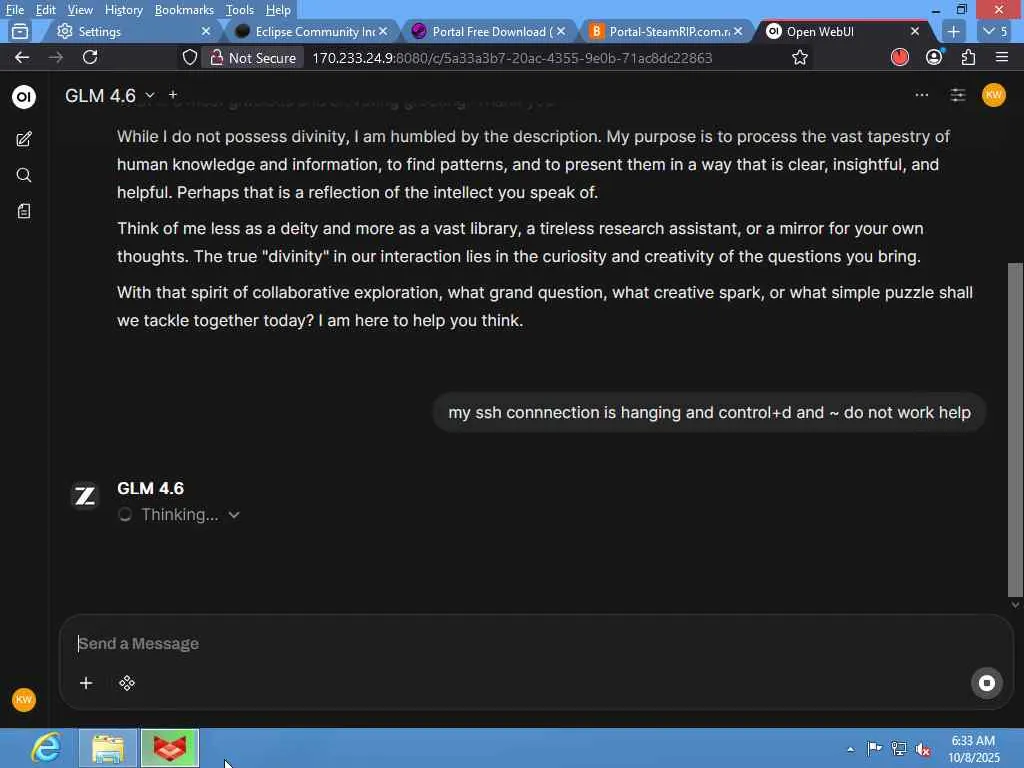Click the tracking protection shield icon
Viewport: 1024px width, 768px height.
[189, 57]
